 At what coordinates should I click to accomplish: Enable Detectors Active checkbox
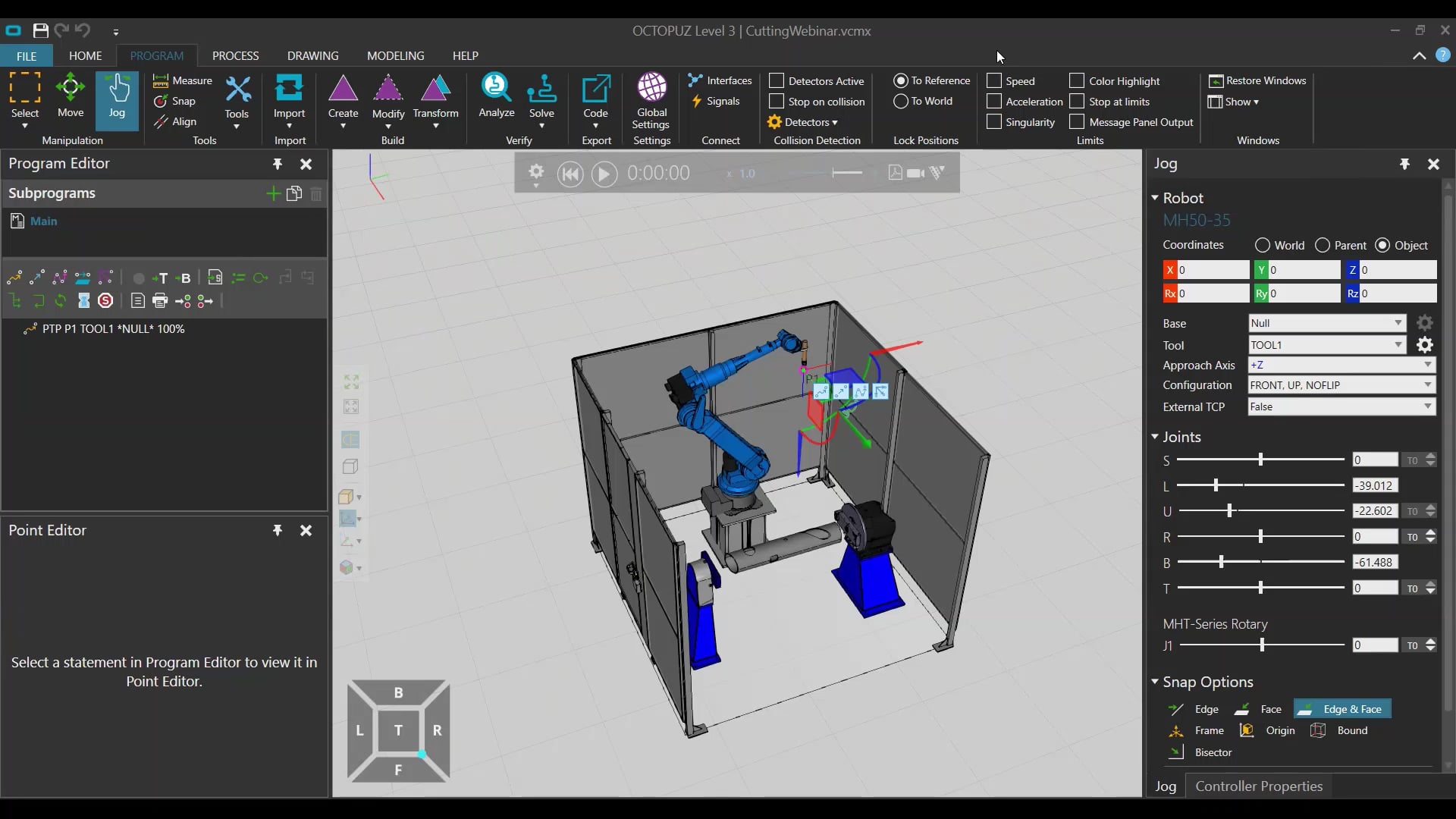(777, 80)
